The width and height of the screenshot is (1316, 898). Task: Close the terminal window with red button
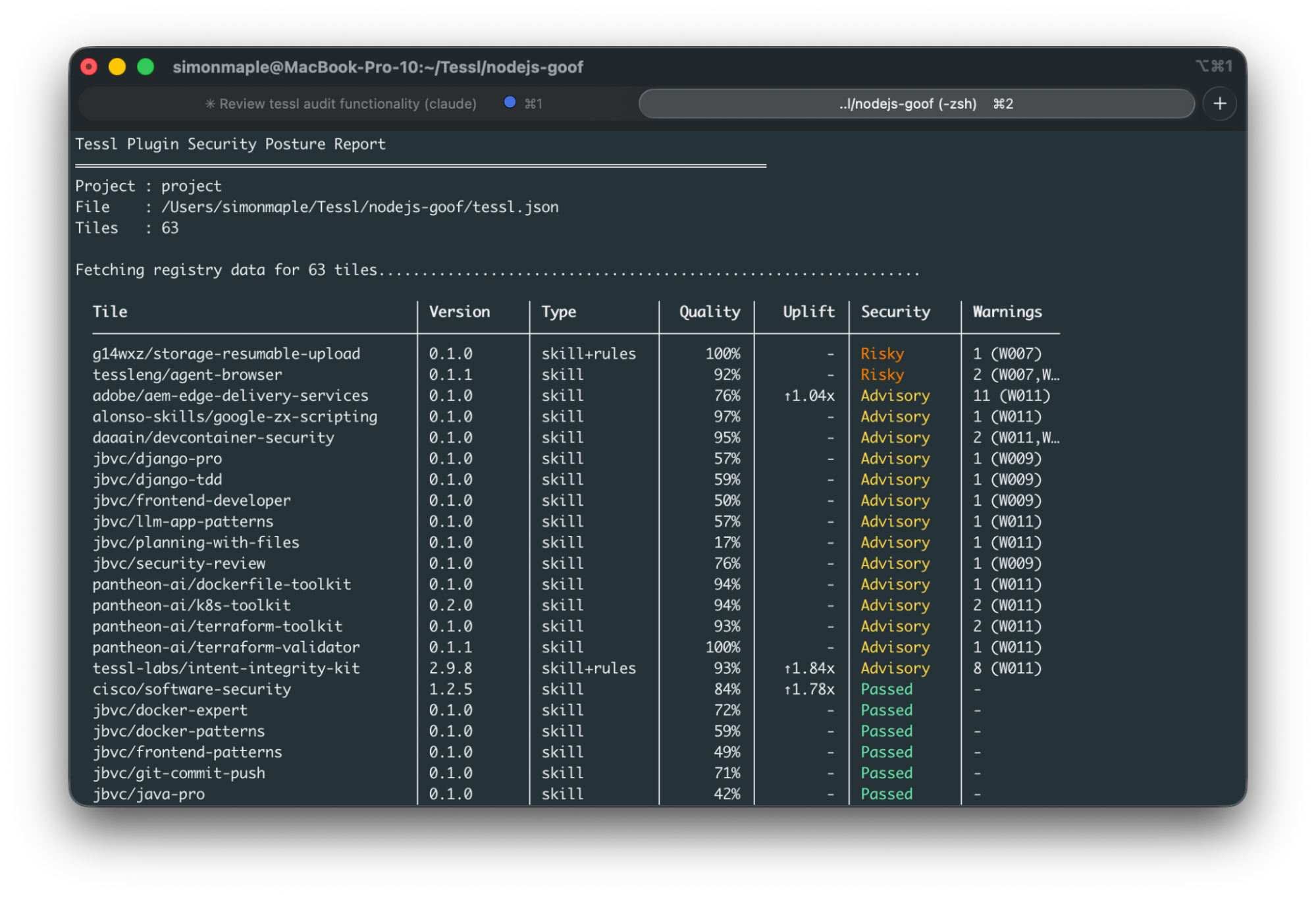(89, 66)
